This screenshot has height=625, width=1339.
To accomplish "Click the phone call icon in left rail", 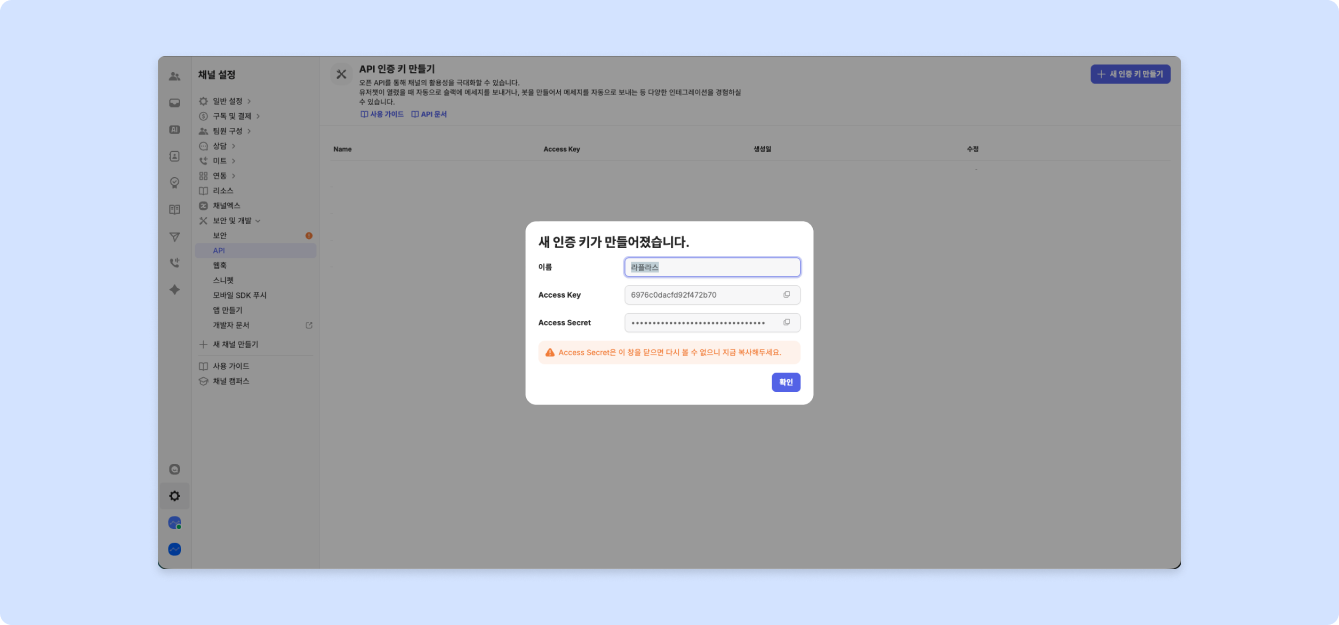I will pyautogui.click(x=175, y=263).
